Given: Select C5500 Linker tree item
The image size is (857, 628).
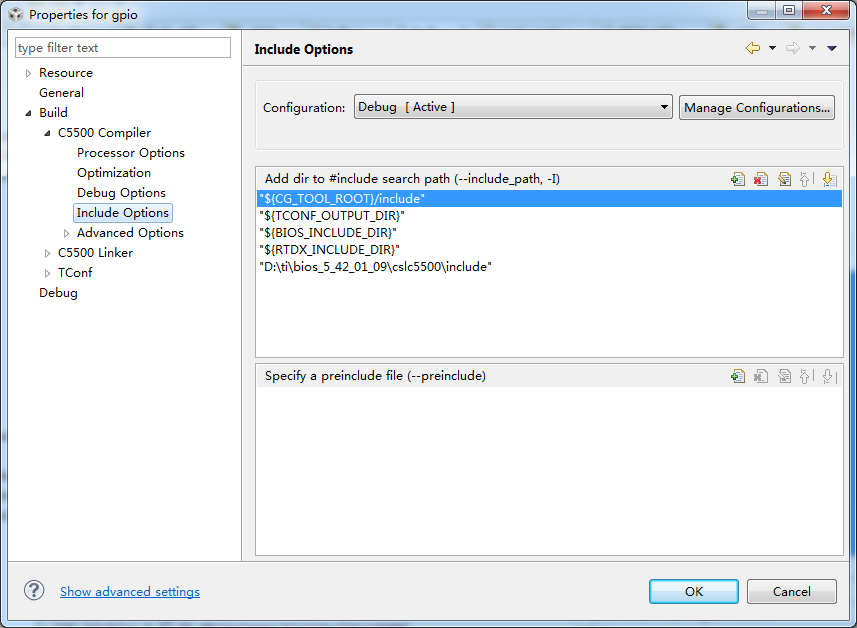Looking at the screenshot, I should 95,253.
